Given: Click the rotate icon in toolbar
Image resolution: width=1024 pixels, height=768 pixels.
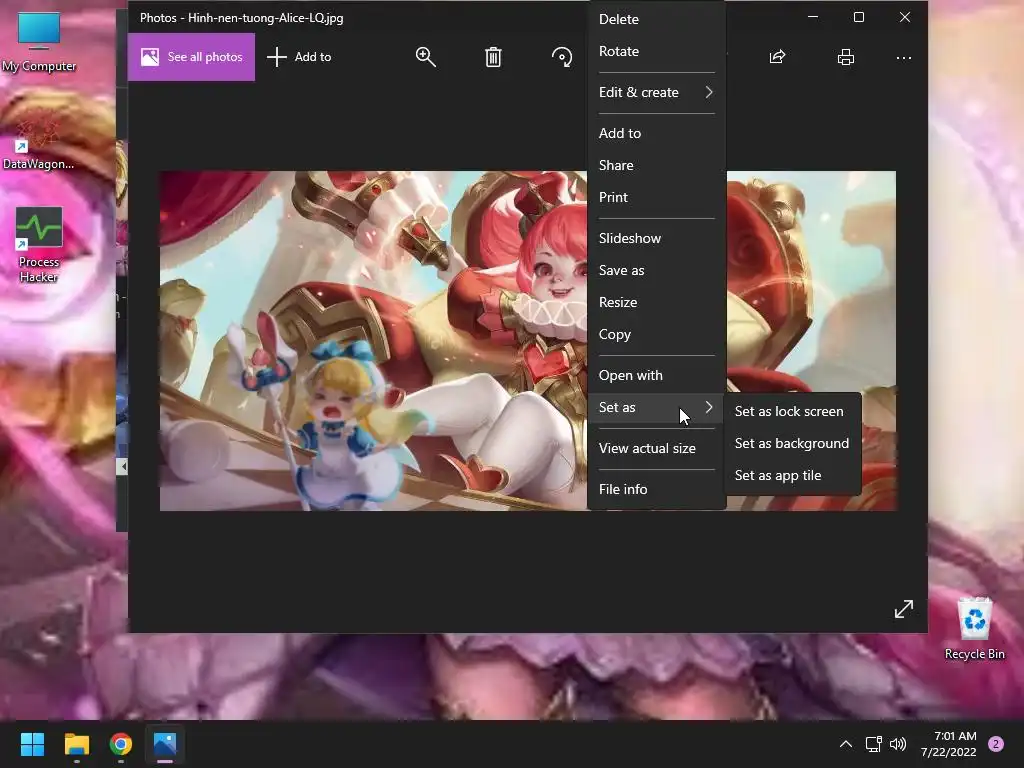Looking at the screenshot, I should pos(562,57).
